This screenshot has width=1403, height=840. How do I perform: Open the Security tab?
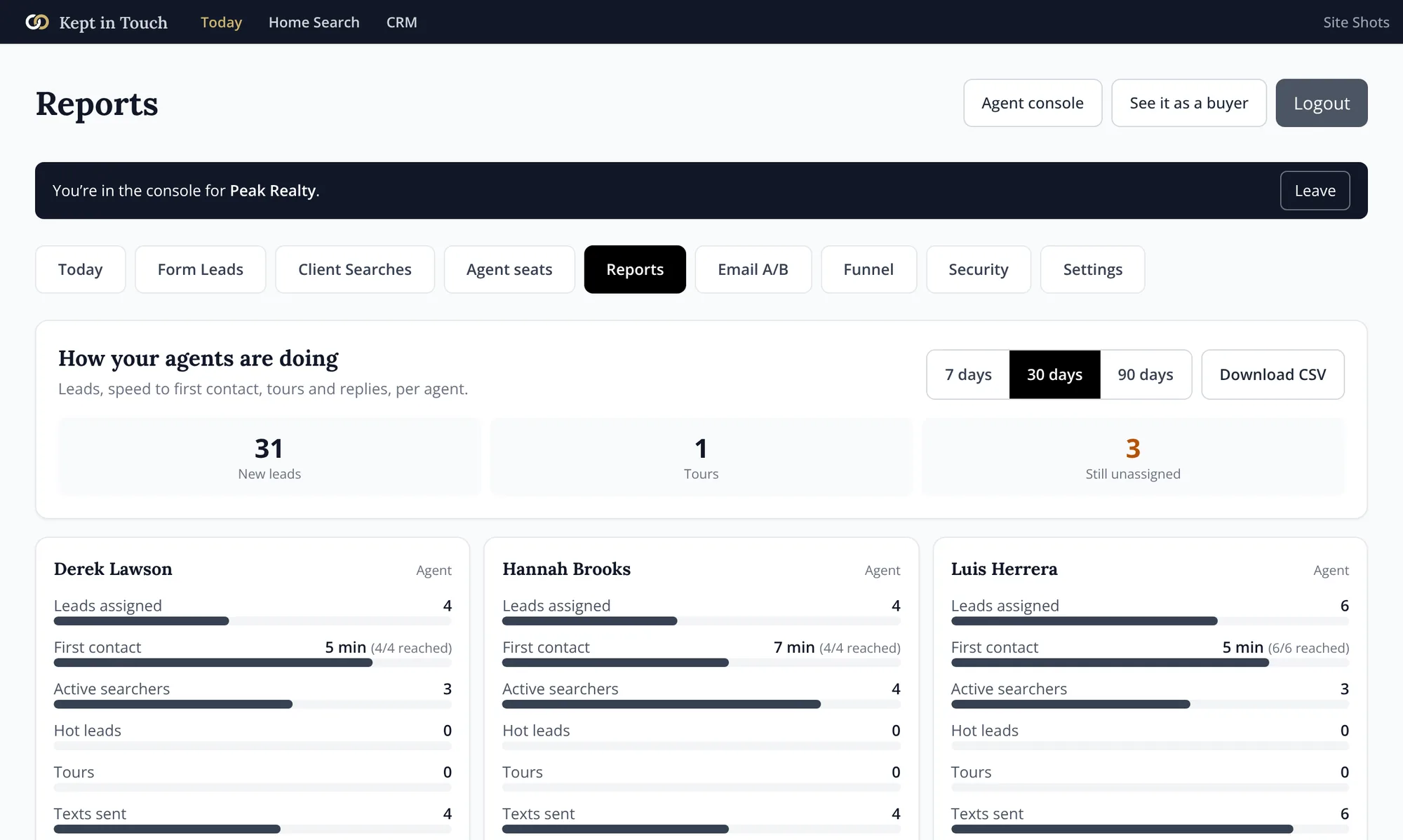coord(979,269)
